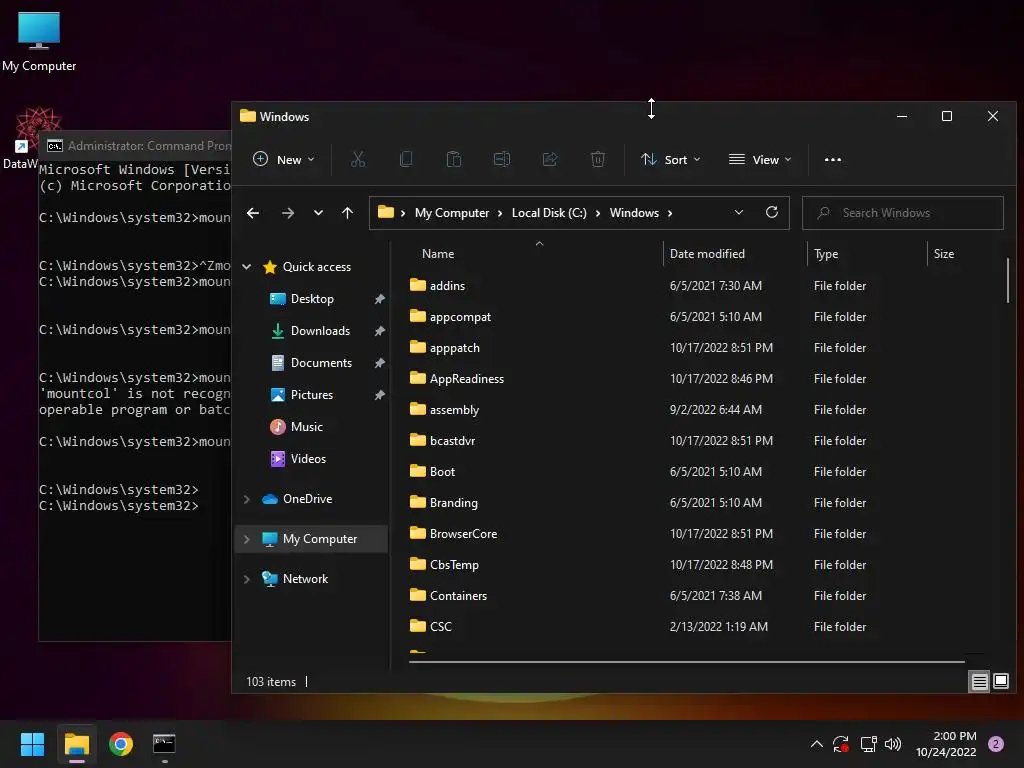Open the notification badge in tray

(996, 744)
